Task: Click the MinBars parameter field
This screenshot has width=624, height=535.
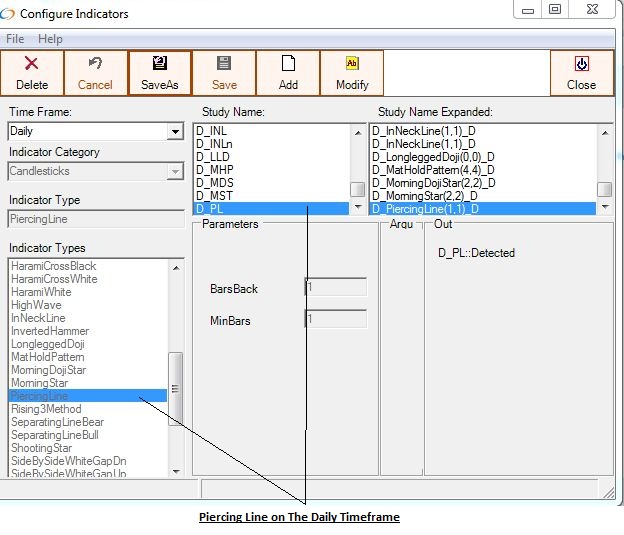Action: pos(336,320)
